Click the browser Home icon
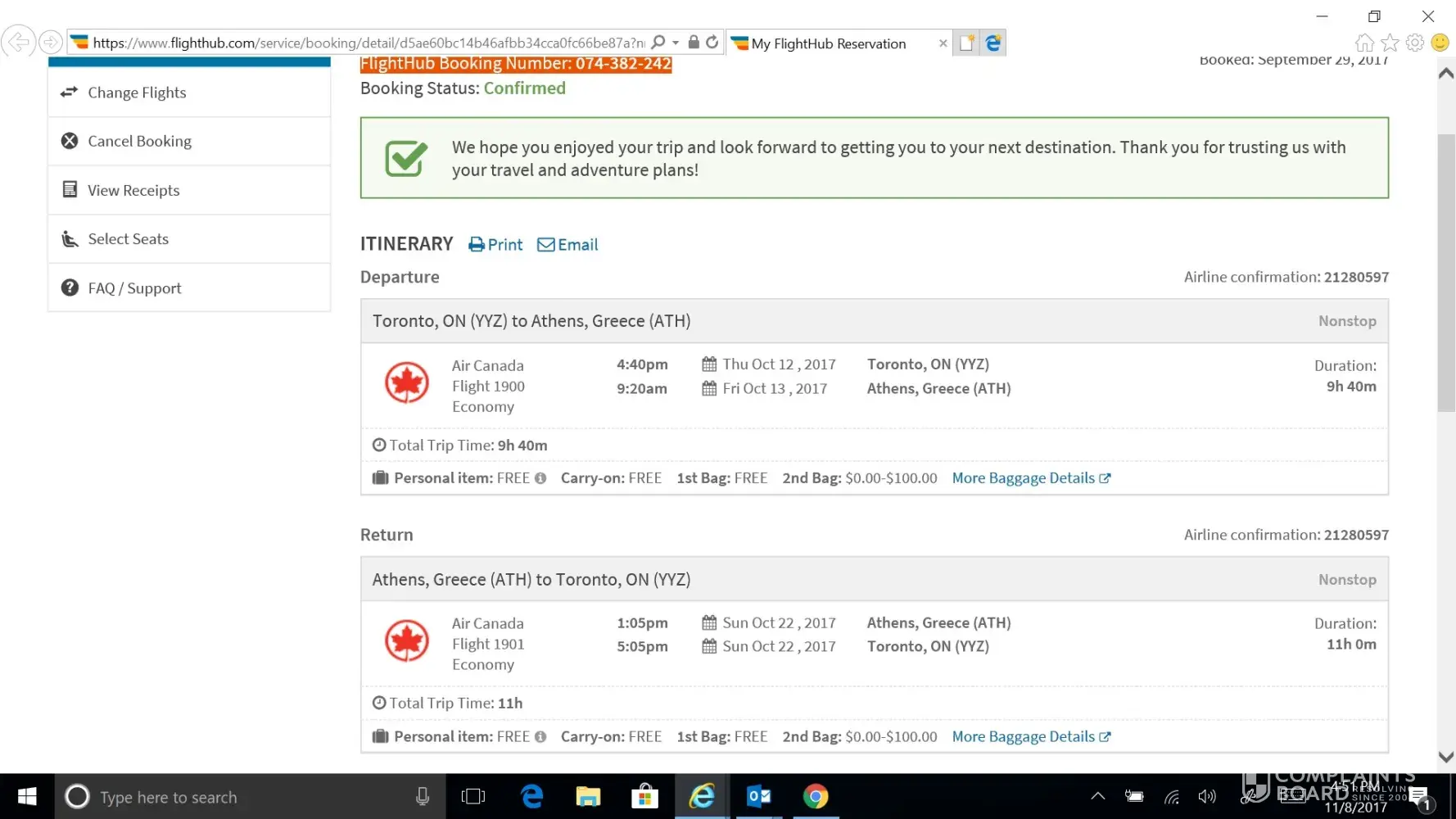1456x819 pixels. tap(1364, 43)
